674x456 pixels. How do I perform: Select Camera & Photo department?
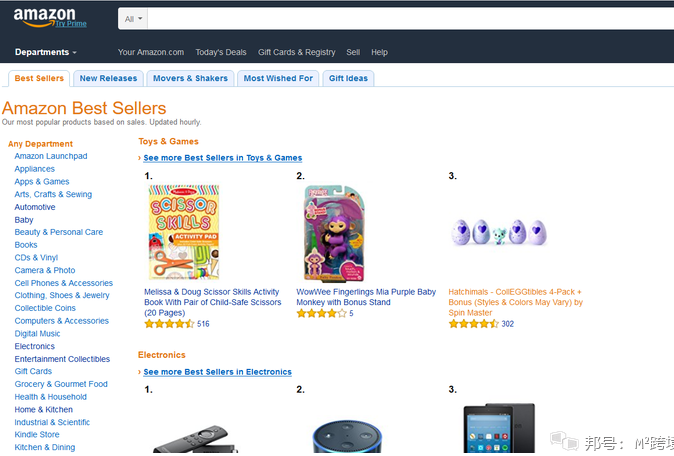click(45, 270)
